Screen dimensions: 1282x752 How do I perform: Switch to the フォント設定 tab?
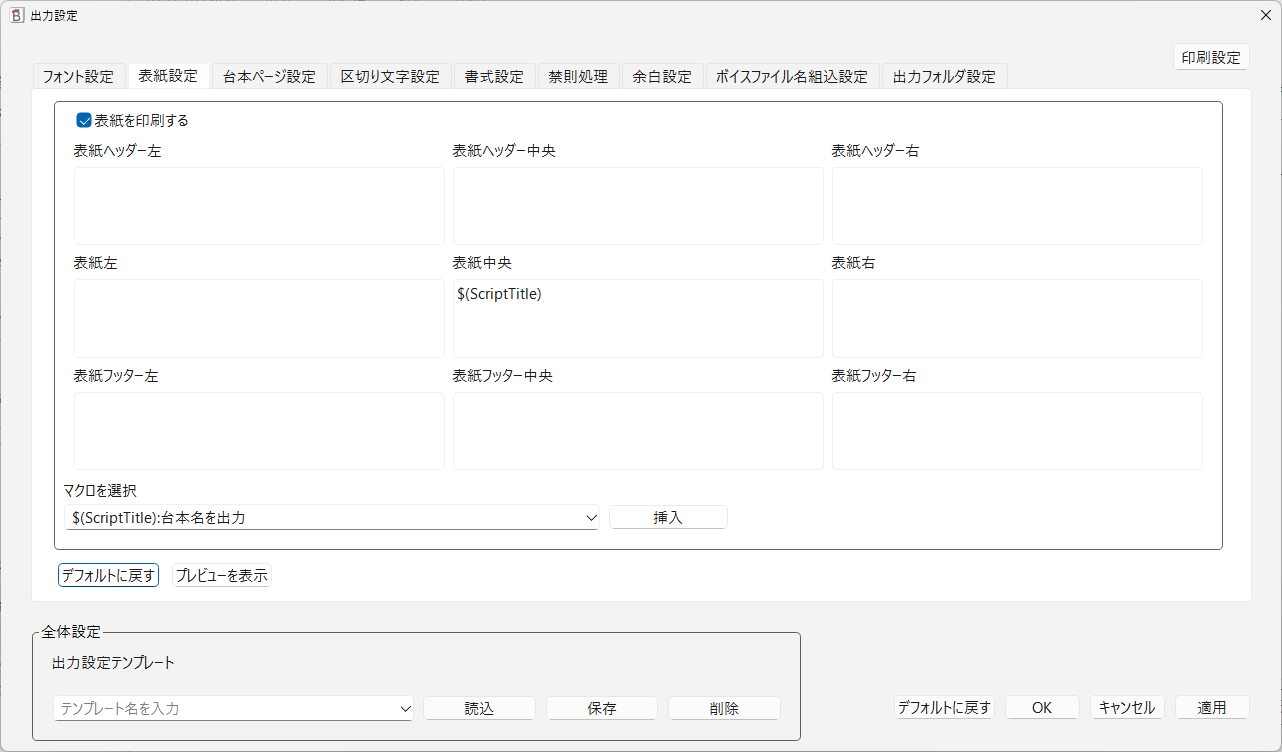click(x=79, y=75)
